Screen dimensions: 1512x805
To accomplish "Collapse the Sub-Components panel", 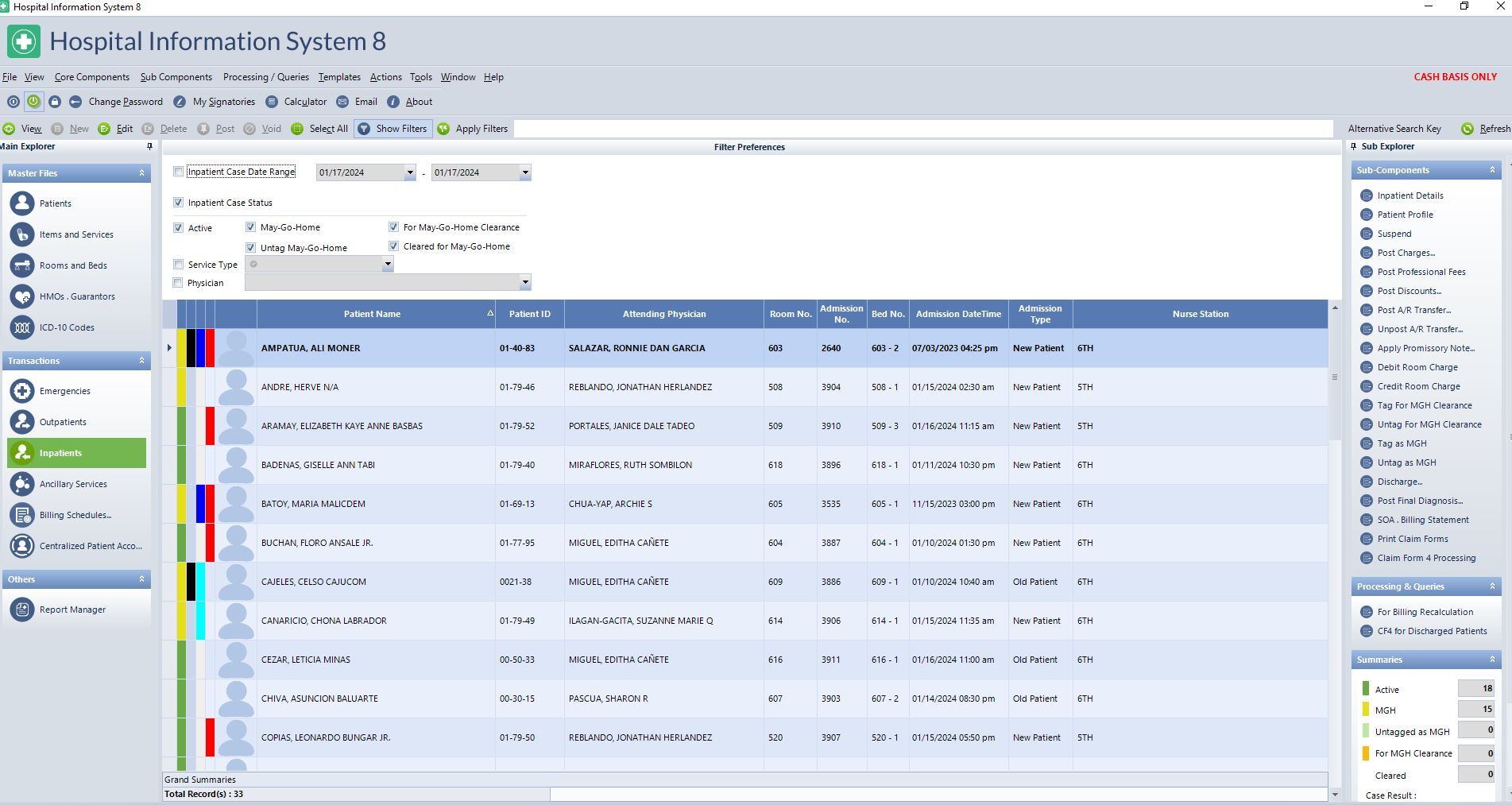I will tap(1492, 170).
